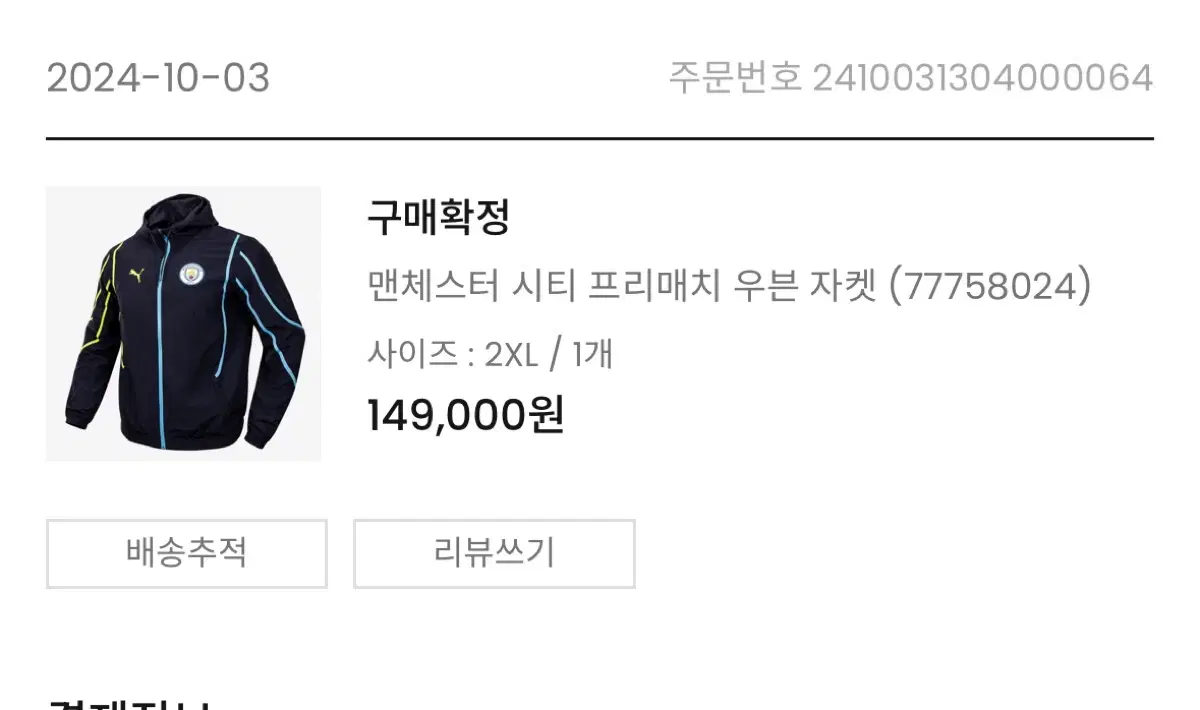
Task: Open the Manchester City jacket product thumbnail
Action: [x=184, y=324]
